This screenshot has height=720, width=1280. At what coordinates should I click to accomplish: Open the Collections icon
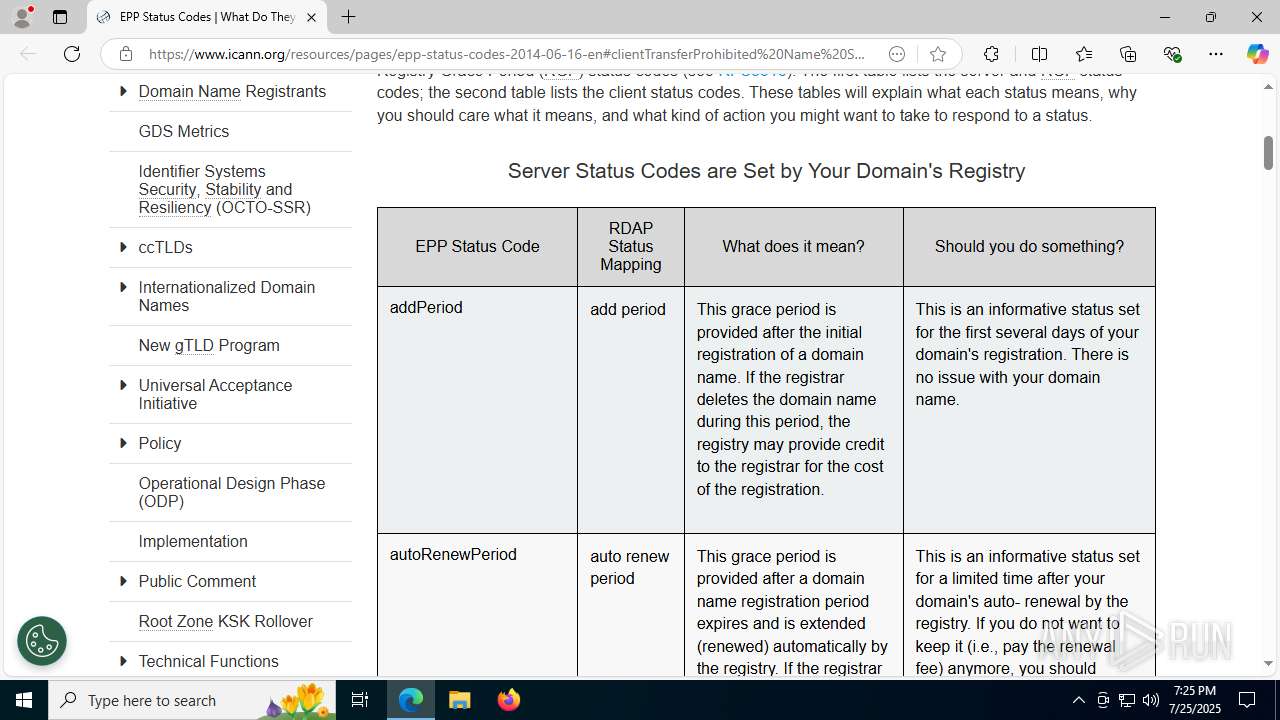coord(1128,54)
